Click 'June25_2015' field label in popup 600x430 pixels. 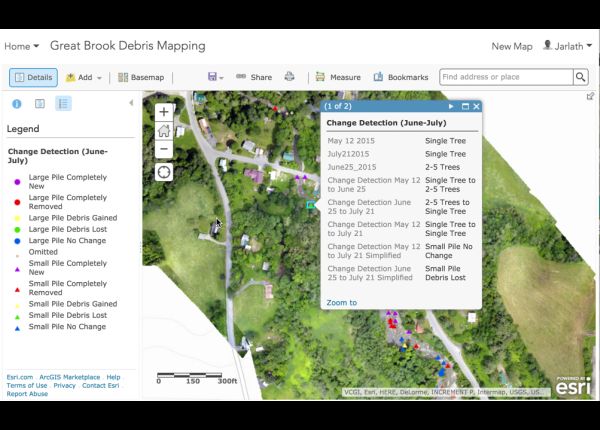tap(352, 167)
